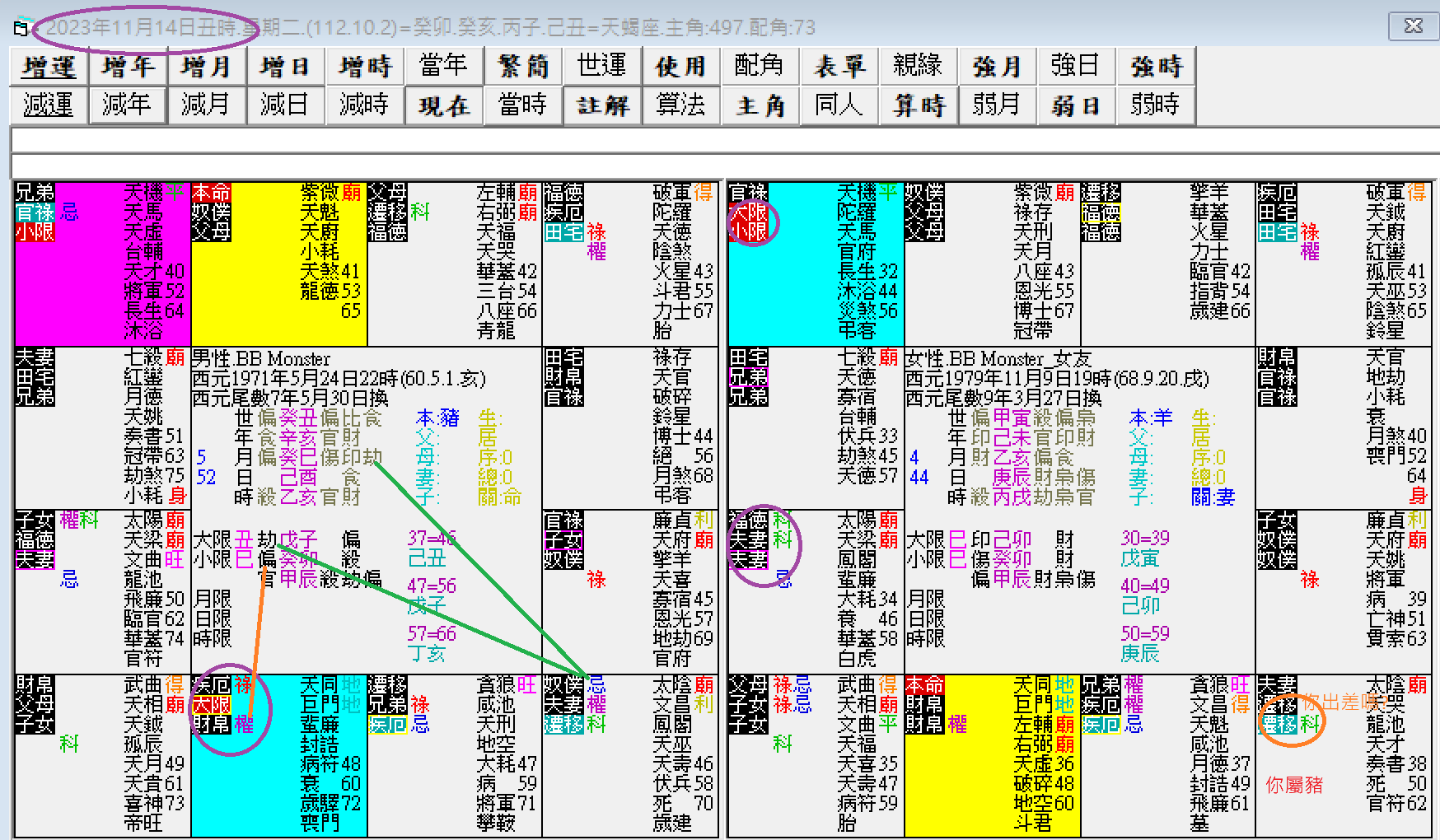Image resolution: width=1440 pixels, height=840 pixels.
Task: Open the 算法 algorithm button
Action: [681, 105]
